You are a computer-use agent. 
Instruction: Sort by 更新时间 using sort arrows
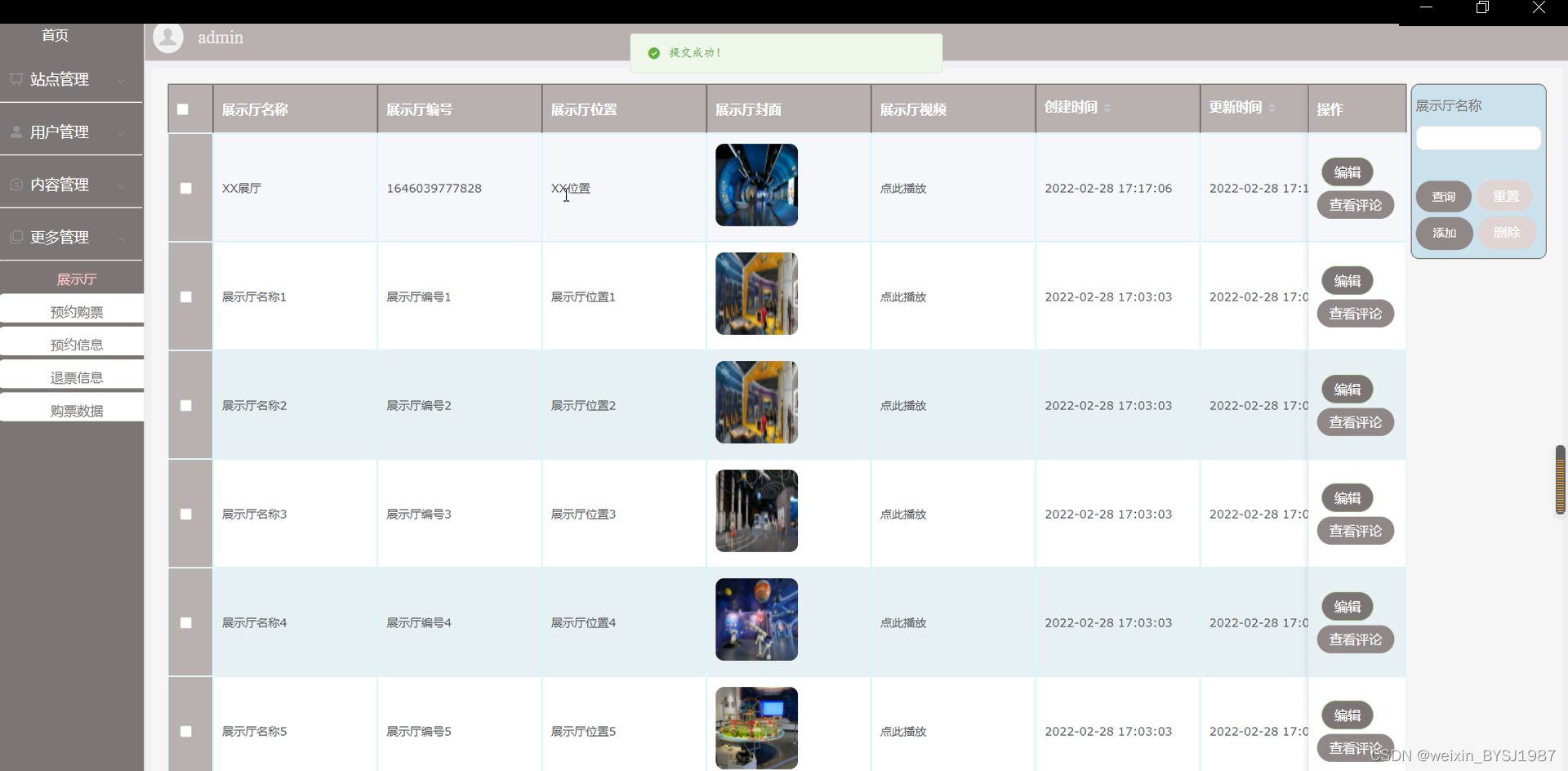[1272, 108]
